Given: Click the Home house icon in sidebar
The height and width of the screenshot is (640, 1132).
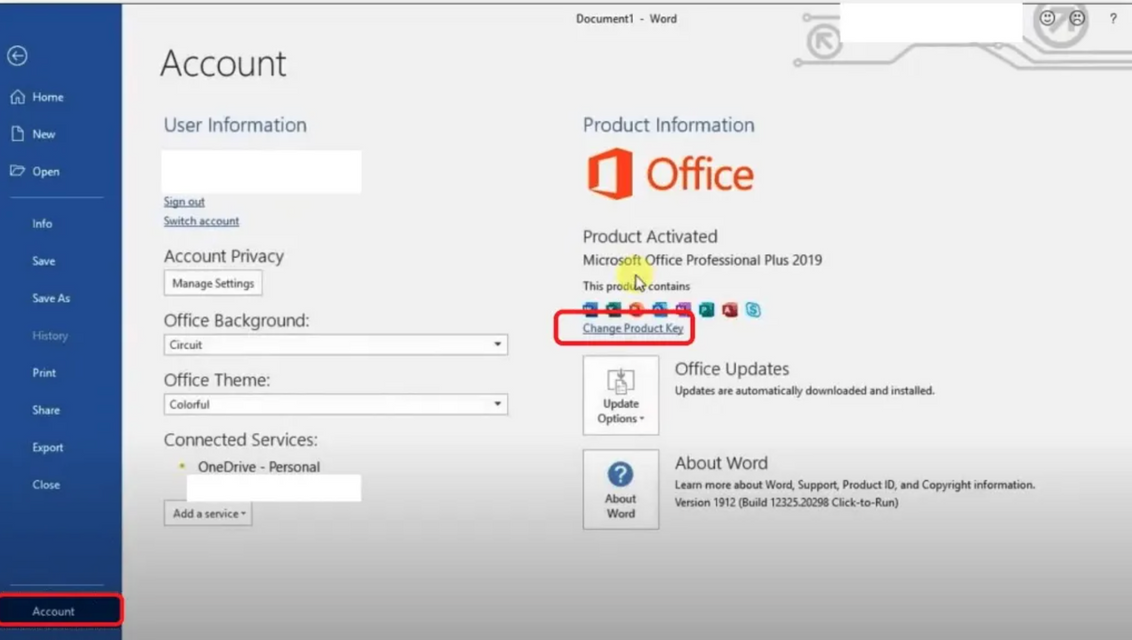Looking at the screenshot, I should (x=17, y=97).
